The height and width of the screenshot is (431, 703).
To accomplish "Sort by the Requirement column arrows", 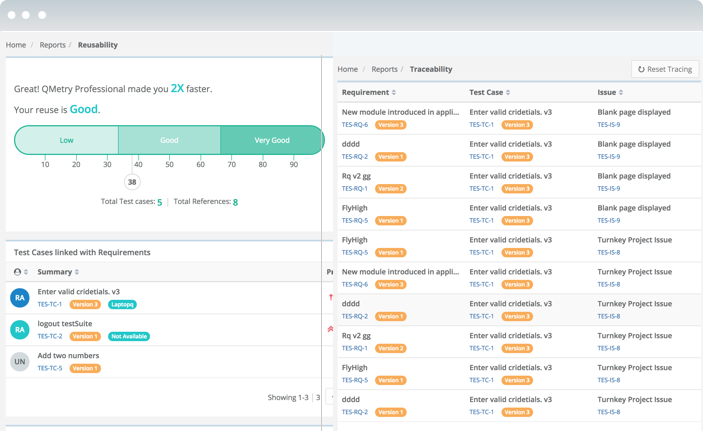I will point(394,92).
